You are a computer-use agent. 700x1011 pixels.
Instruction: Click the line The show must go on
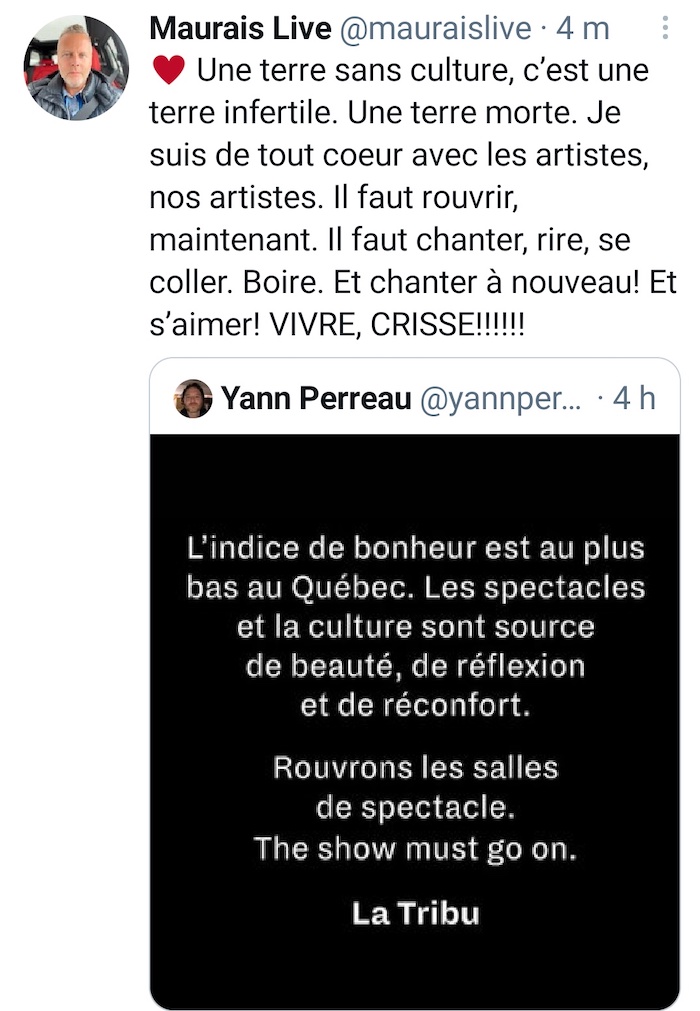[x=416, y=849]
